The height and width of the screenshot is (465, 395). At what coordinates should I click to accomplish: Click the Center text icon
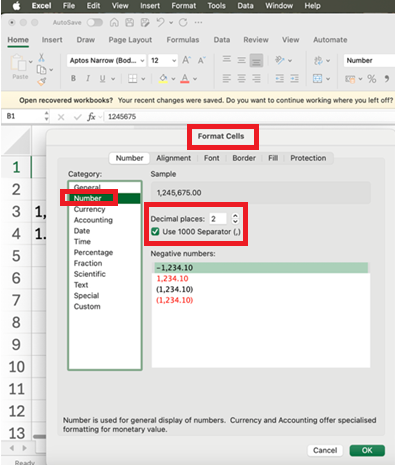click(241, 79)
